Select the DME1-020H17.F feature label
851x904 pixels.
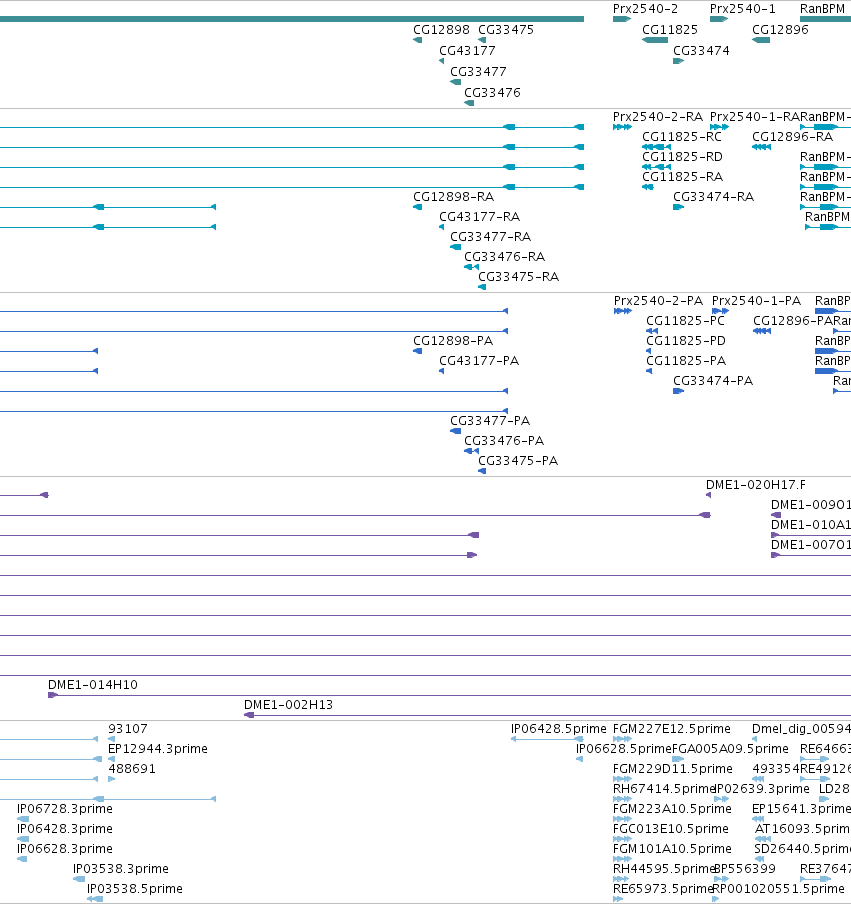tap(756, 485)
